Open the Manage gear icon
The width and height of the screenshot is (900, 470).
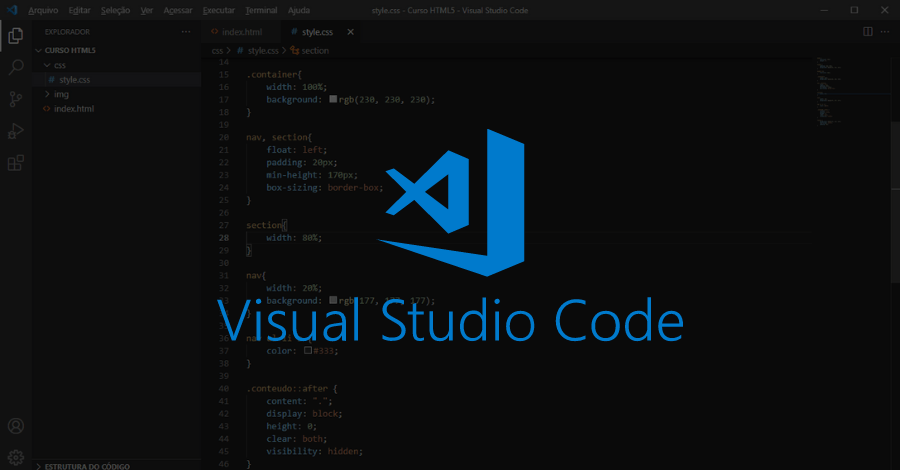[15, 457]
